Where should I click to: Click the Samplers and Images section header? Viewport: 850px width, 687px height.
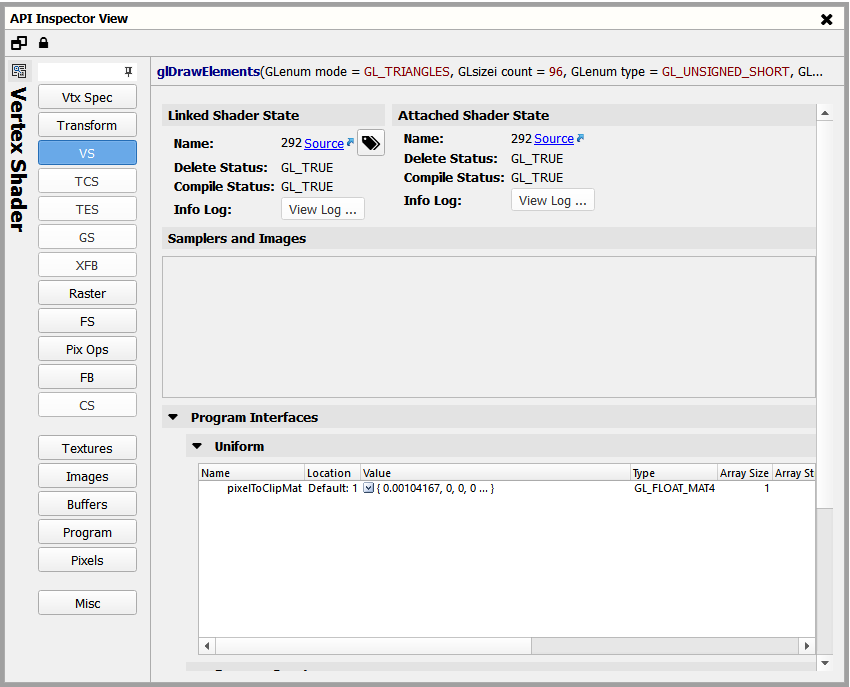[488, 239]
